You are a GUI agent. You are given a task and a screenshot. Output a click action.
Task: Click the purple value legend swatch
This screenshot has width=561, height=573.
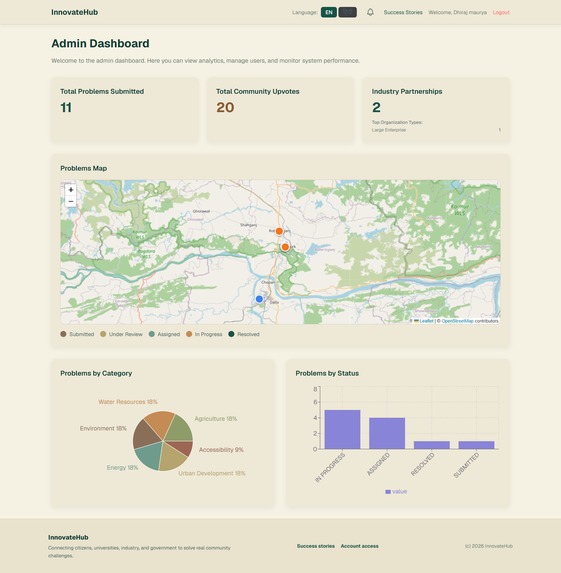(x=388, y=492)
